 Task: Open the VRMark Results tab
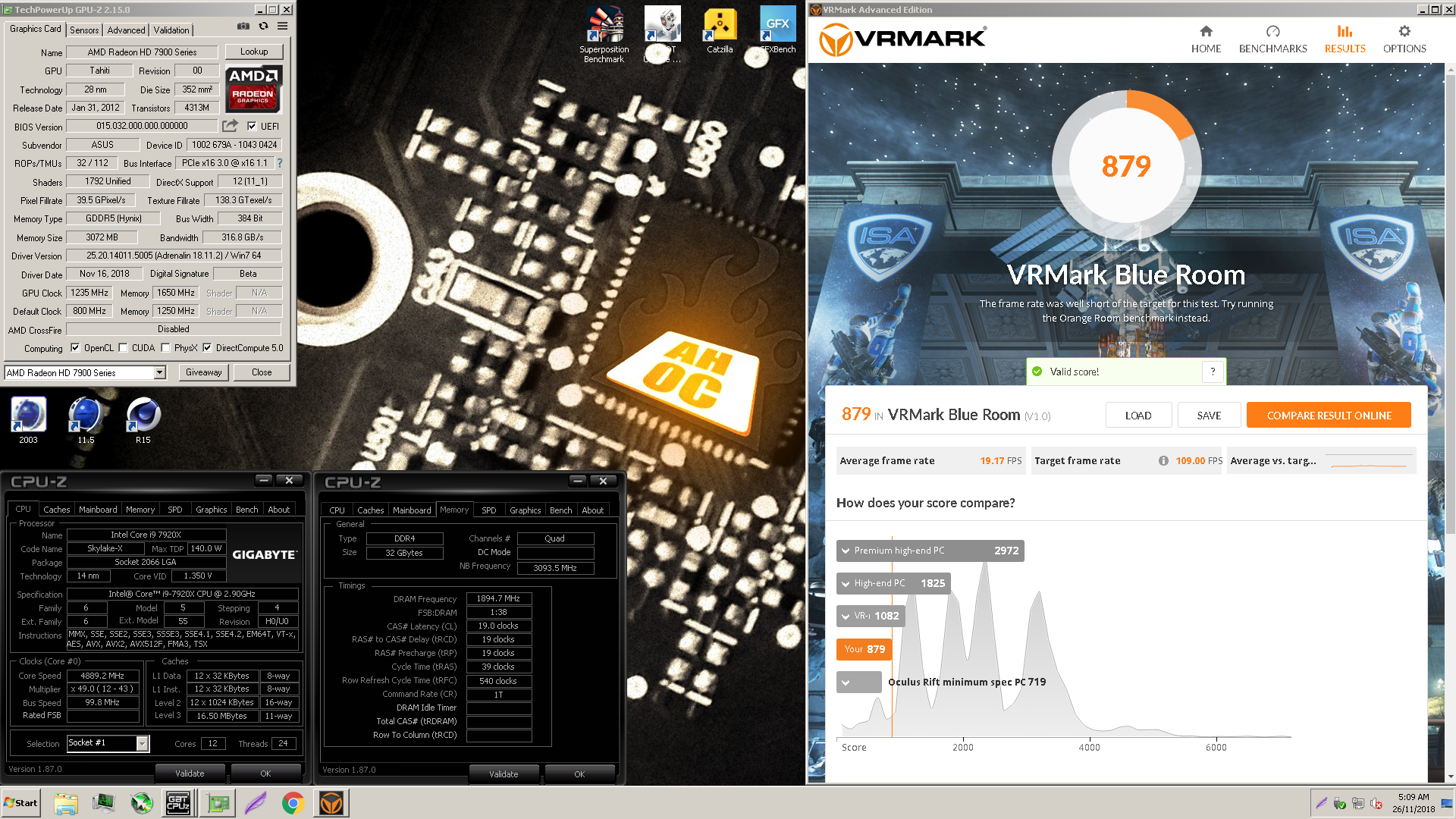click(x=1345, y=39)
